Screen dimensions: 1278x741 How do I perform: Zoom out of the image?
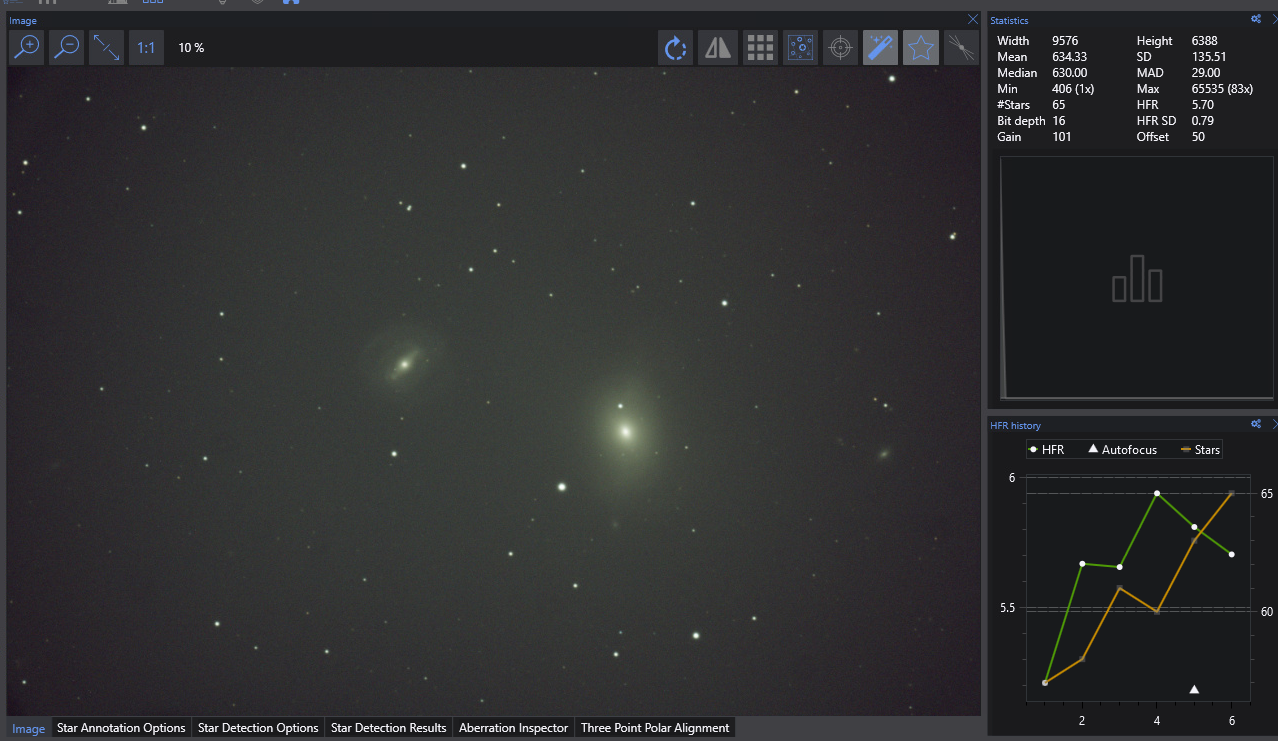coord(67,47)
